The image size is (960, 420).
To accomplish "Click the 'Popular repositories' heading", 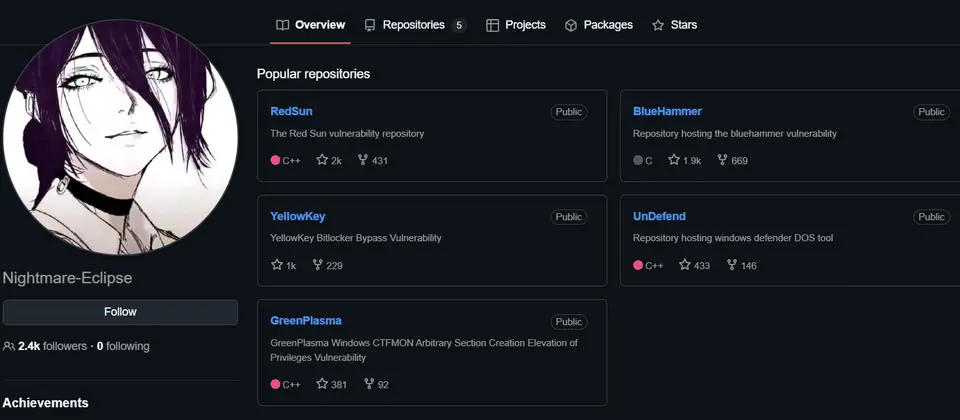I will pyautogui.click(x=313, y=74).
